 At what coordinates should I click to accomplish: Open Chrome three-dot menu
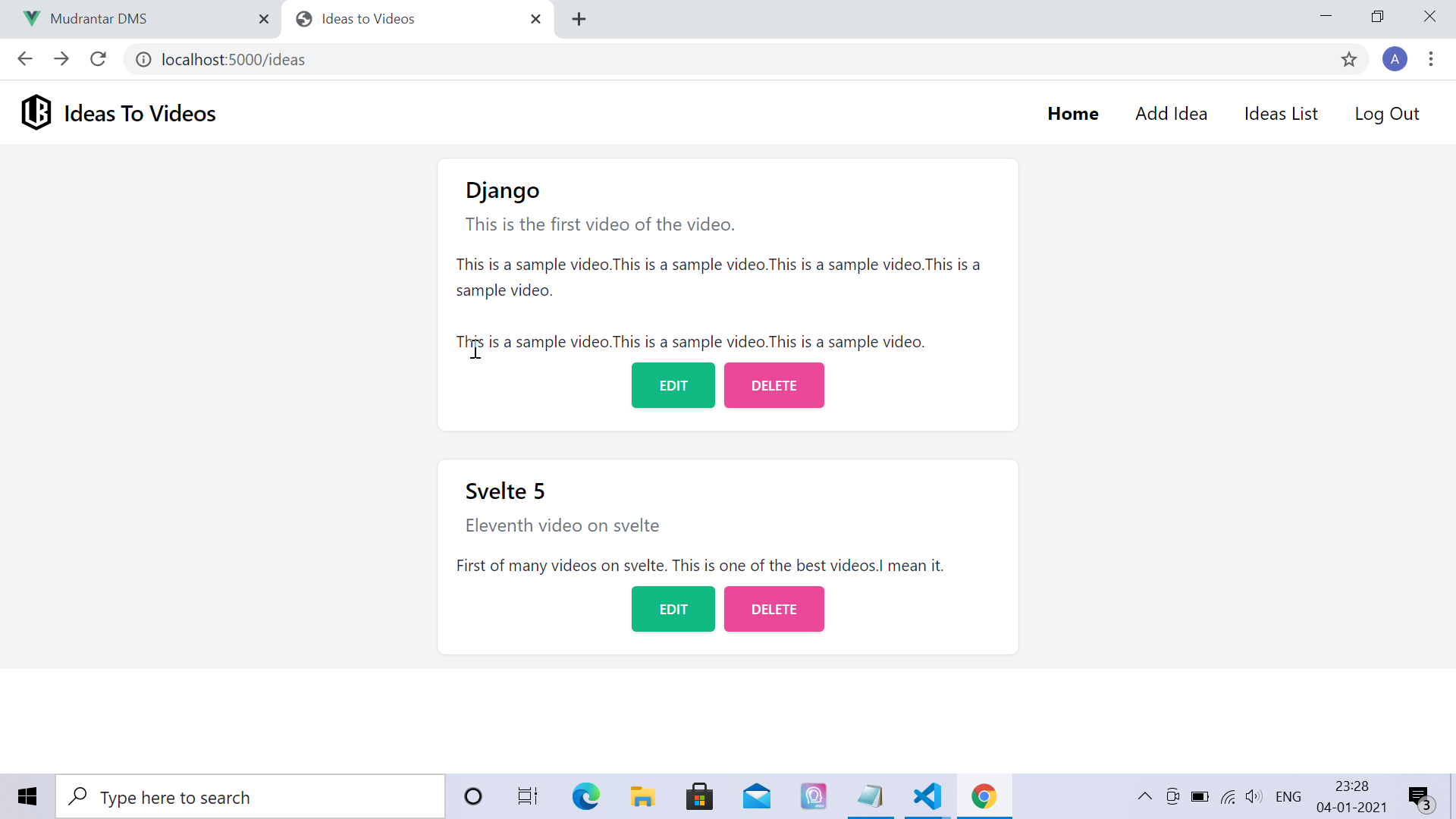point(1430,59)
